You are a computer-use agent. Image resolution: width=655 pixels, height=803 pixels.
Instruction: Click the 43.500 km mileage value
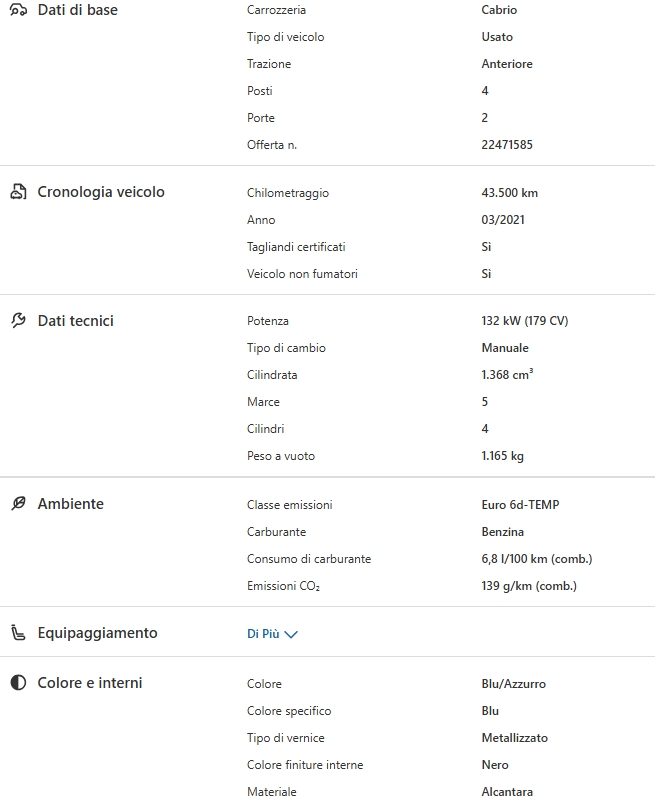point(509,193)
